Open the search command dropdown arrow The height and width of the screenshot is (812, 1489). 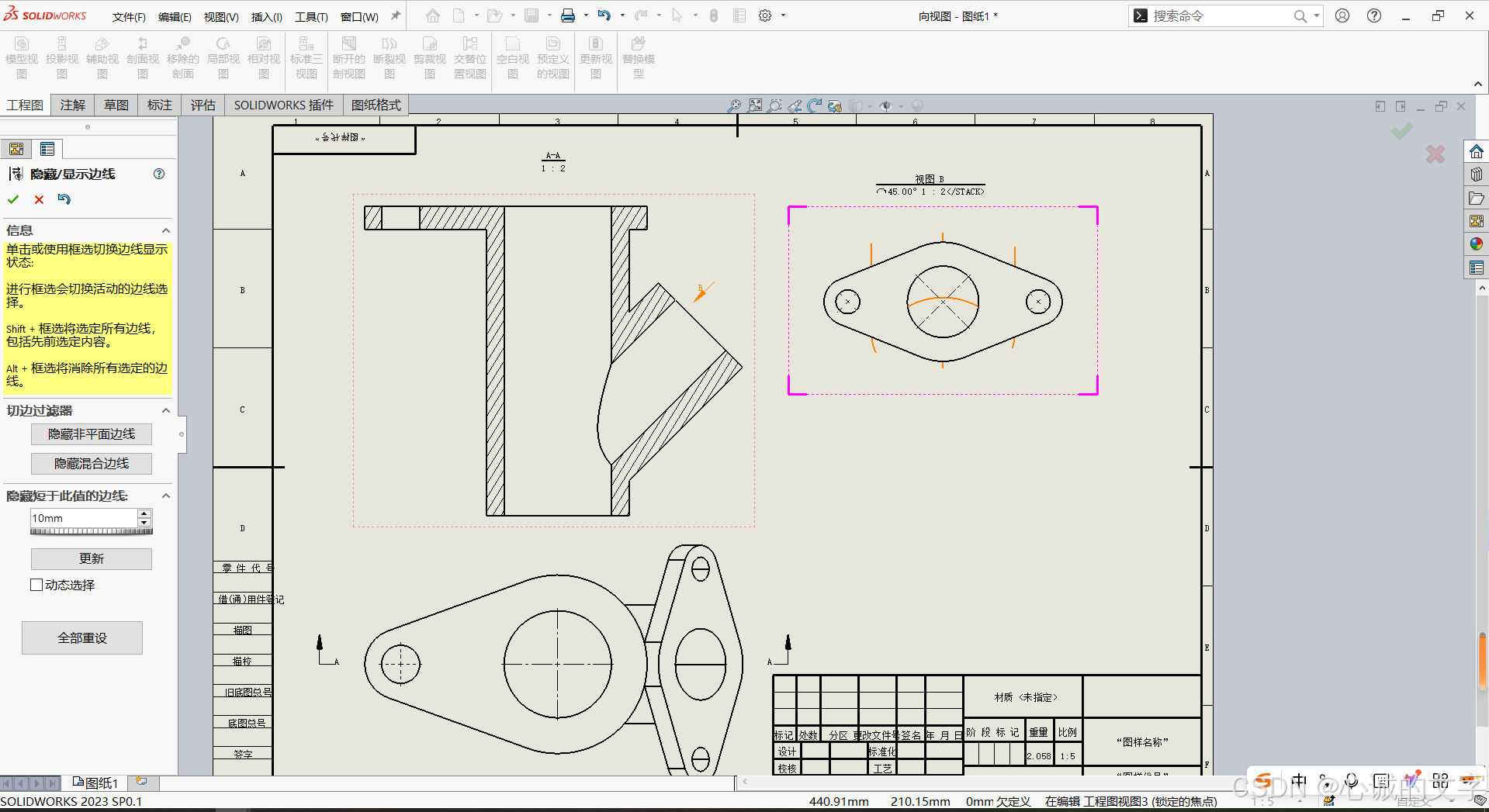(1317, 16)
